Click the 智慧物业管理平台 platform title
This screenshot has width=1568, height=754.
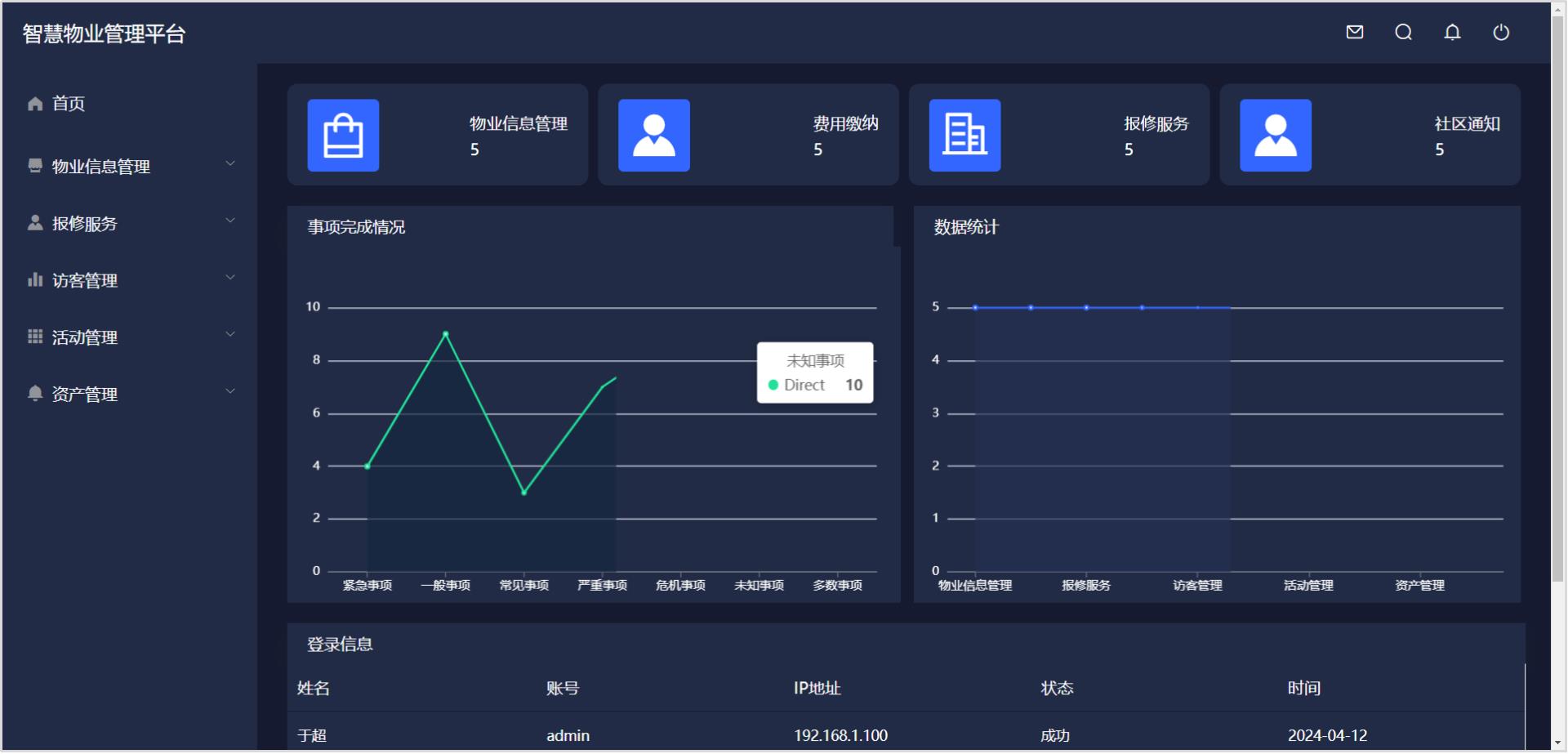tap(105, 33)
